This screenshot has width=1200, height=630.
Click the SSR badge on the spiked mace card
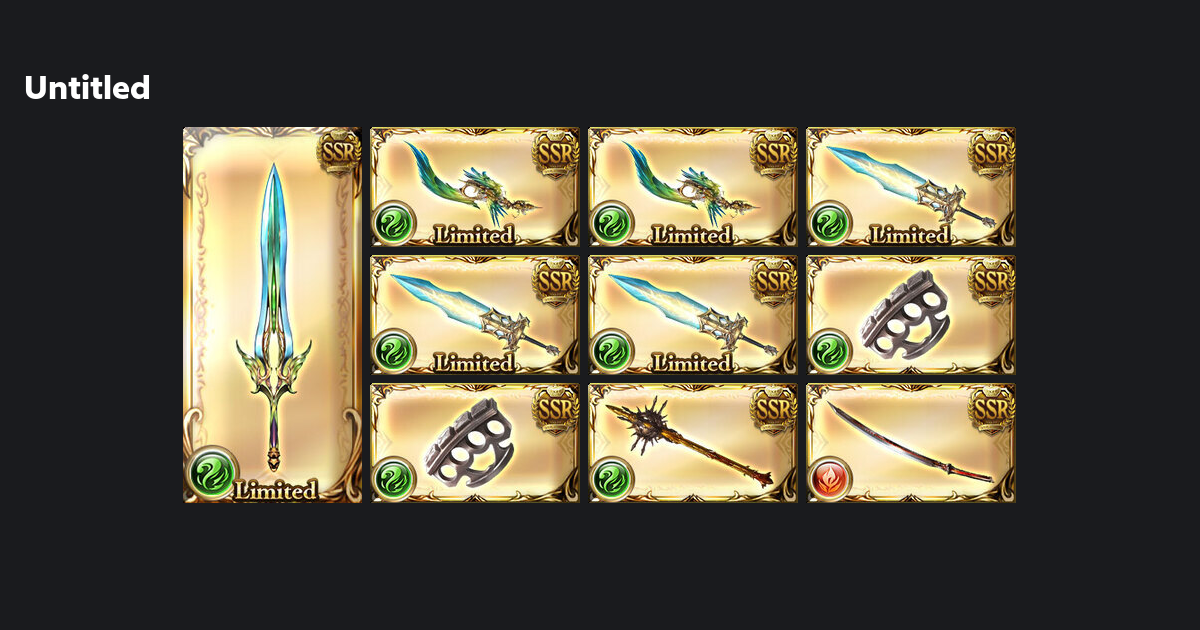click(774, 409)
